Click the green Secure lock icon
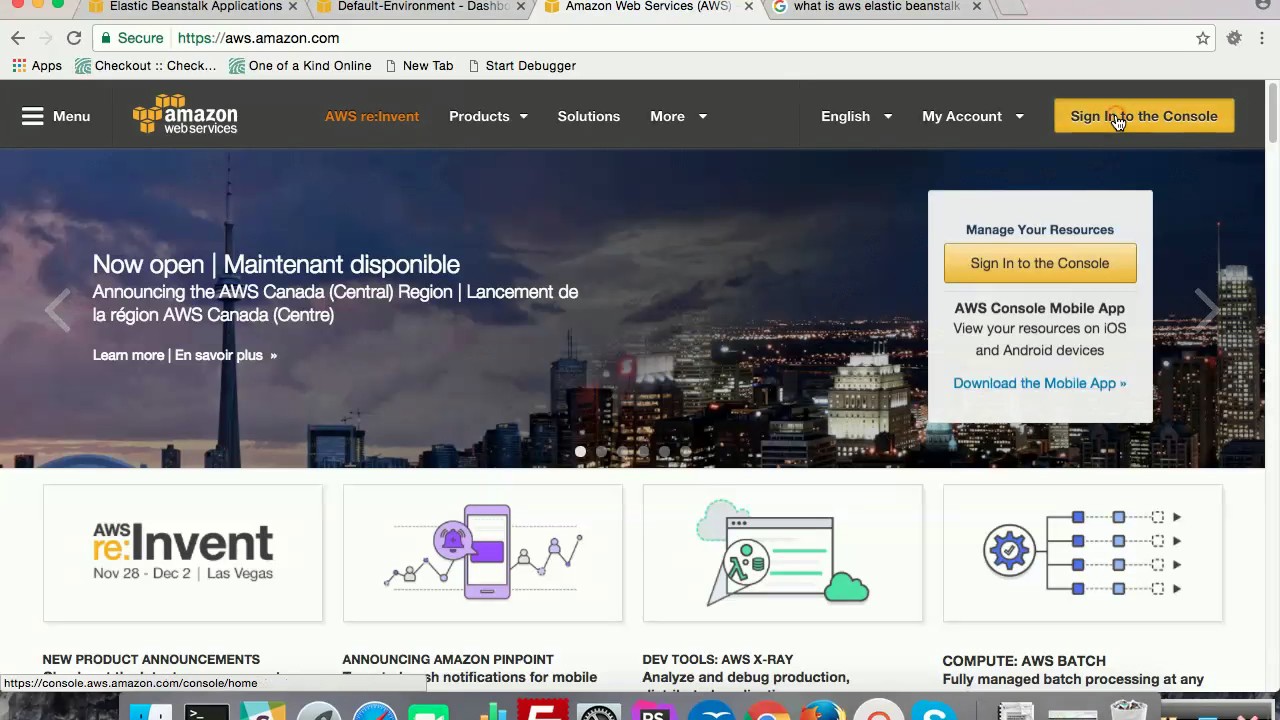Screen dimensions: 1280x720 point(106,38)
